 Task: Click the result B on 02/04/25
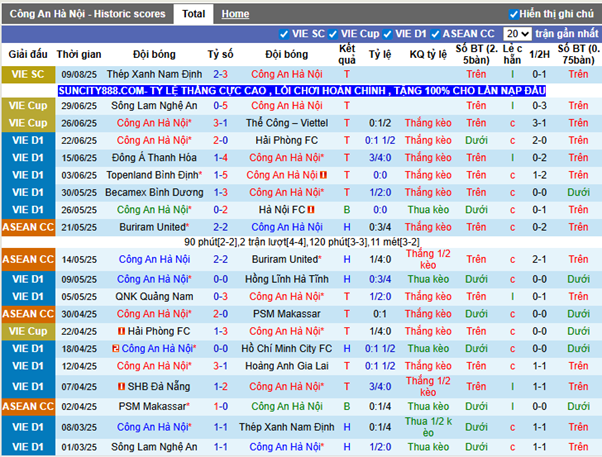coord(347,407)
